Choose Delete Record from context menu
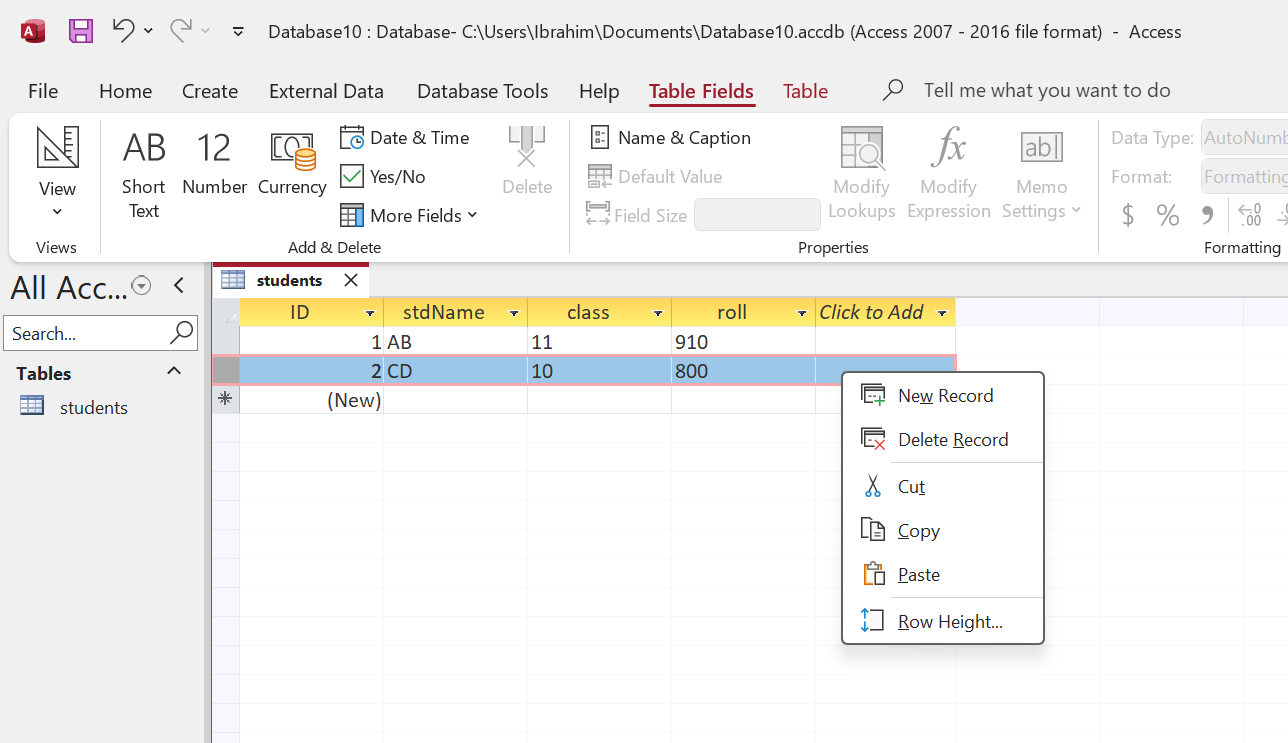 click(952, 440)
